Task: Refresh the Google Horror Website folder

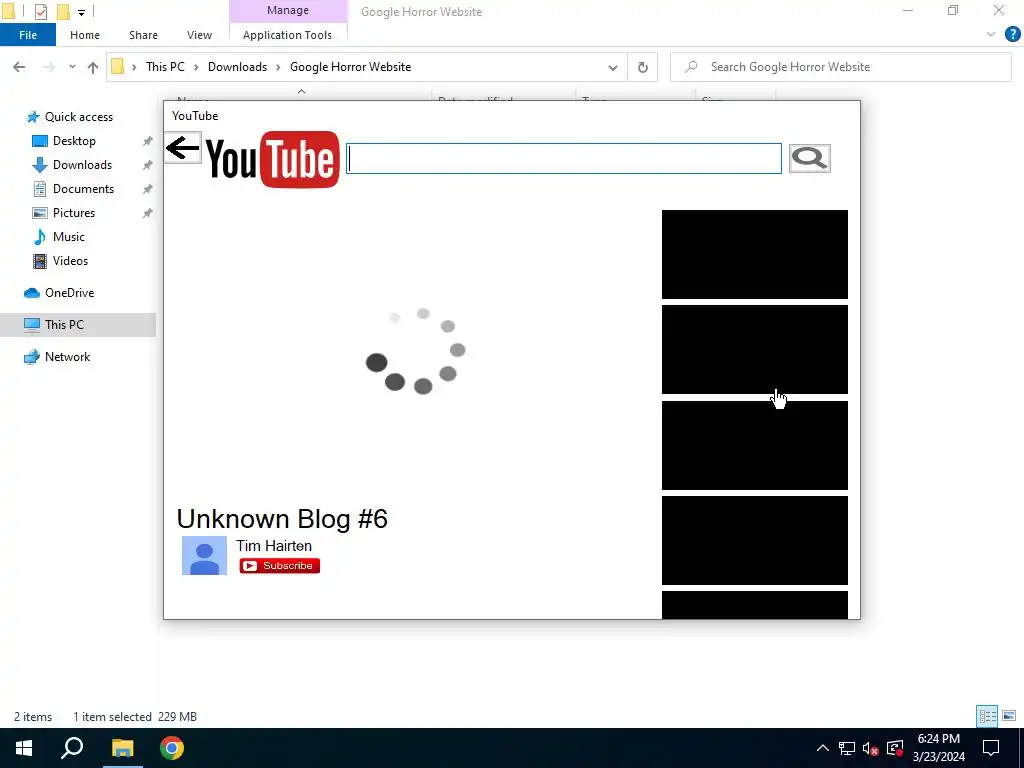Action: point(643,67)
